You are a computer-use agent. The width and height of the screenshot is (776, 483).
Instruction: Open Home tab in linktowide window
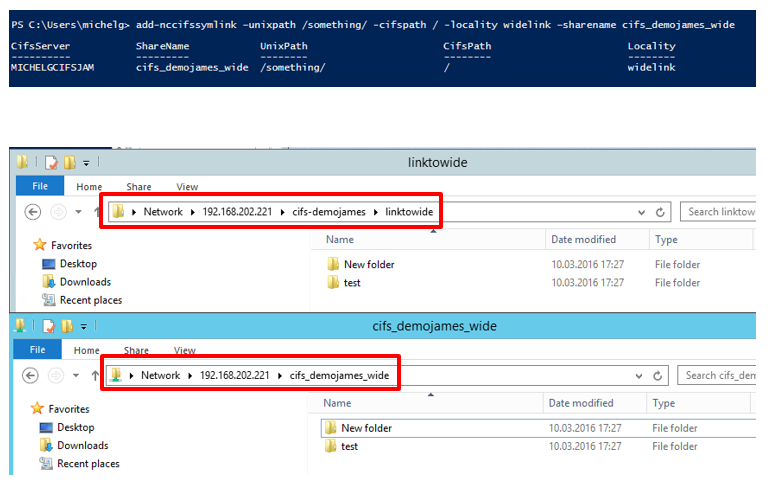89,187
